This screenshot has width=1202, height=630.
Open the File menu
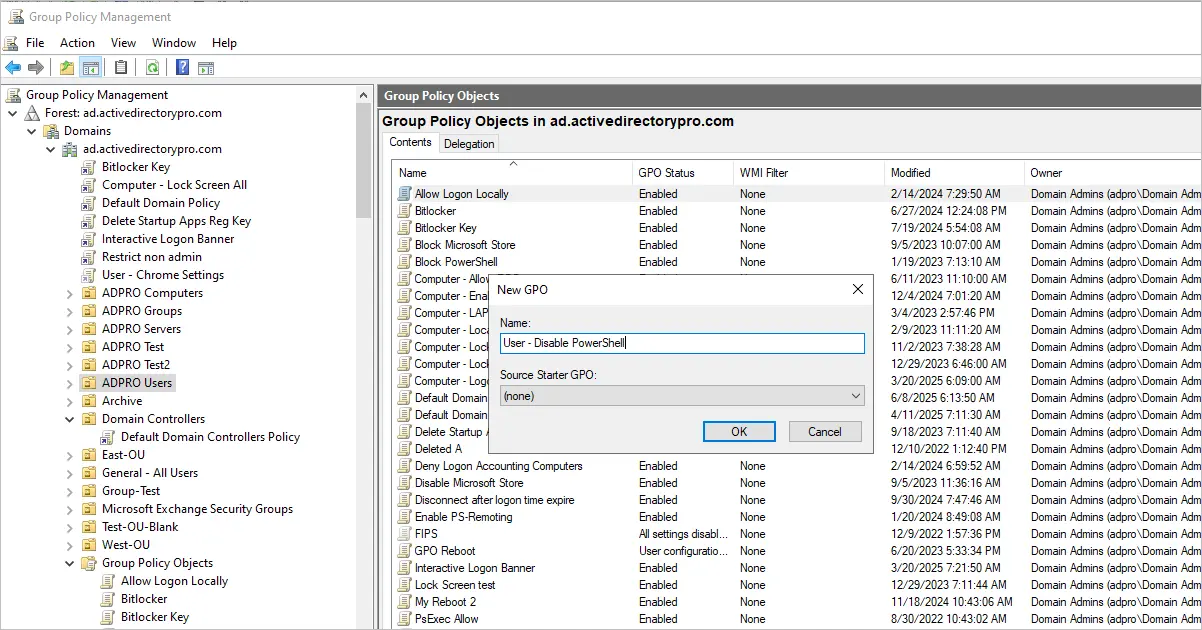point(35,43)
